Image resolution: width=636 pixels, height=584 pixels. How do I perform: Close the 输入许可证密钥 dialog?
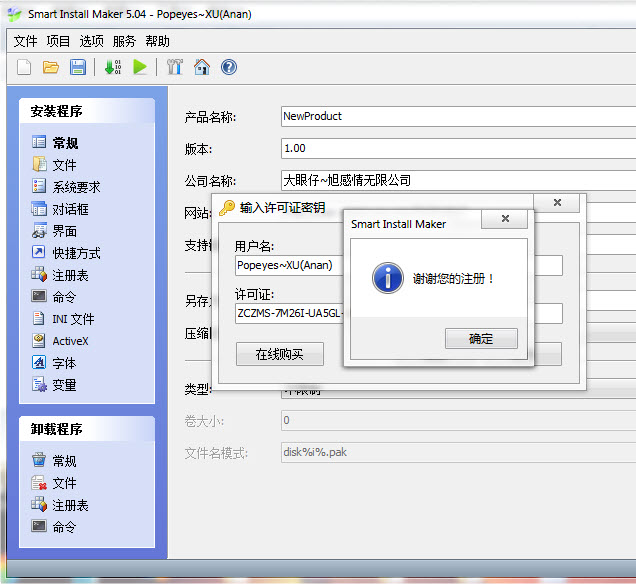[x=557, y=203]
